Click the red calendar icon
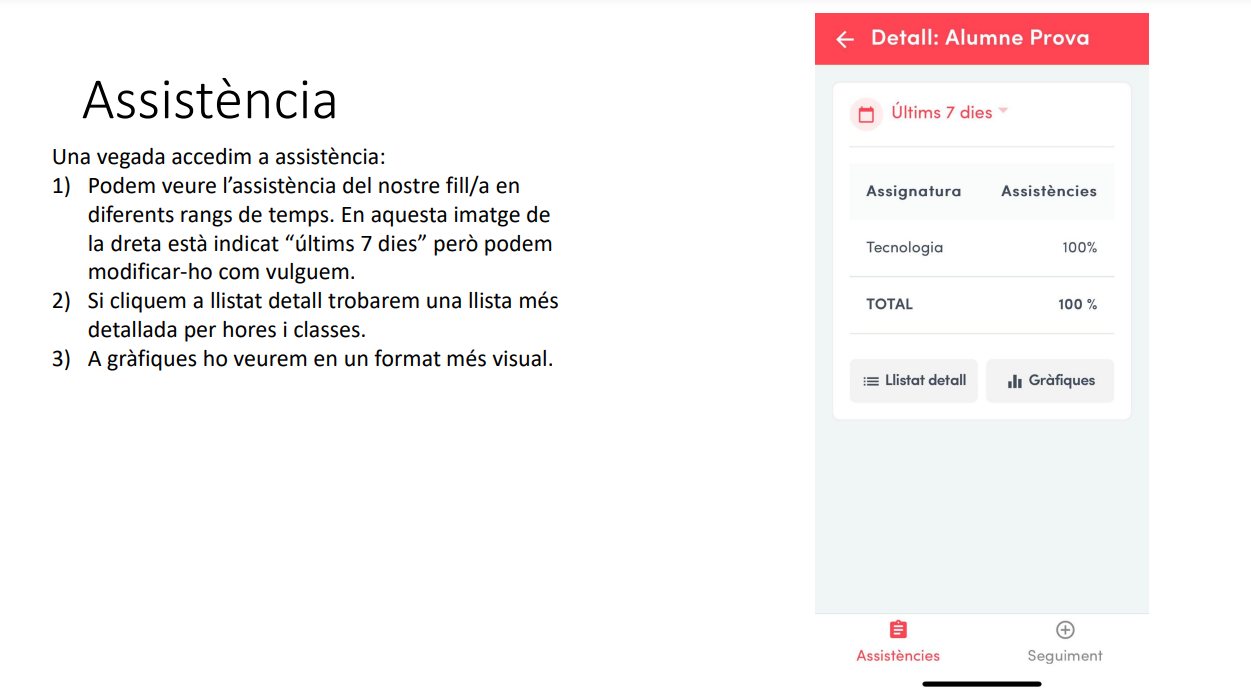1251x693 pixels. [866, 114]
